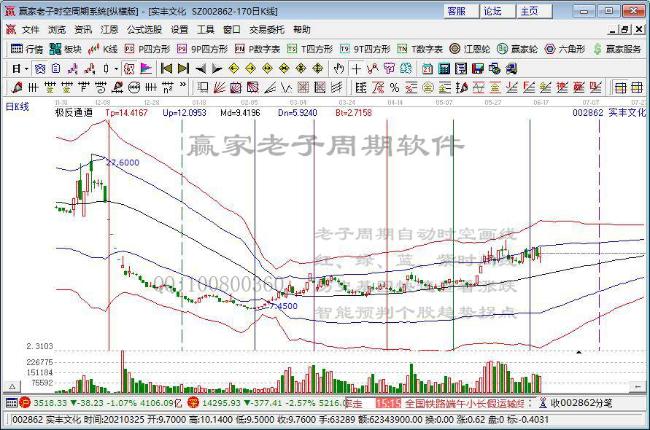Select the angle line drawing tool
650x430 pixels.
click(x=270, y=87)
